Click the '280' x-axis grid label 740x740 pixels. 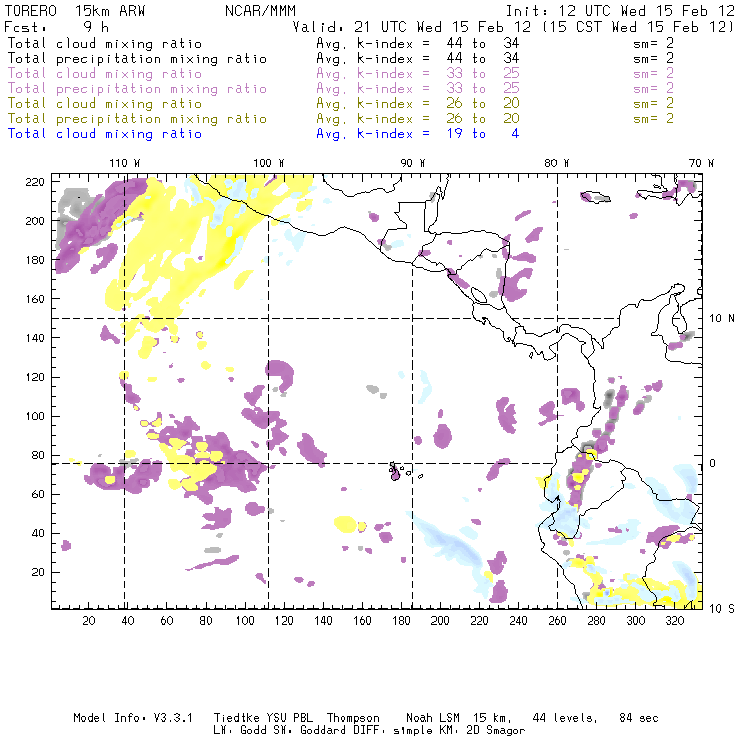[x=597, y=621]
